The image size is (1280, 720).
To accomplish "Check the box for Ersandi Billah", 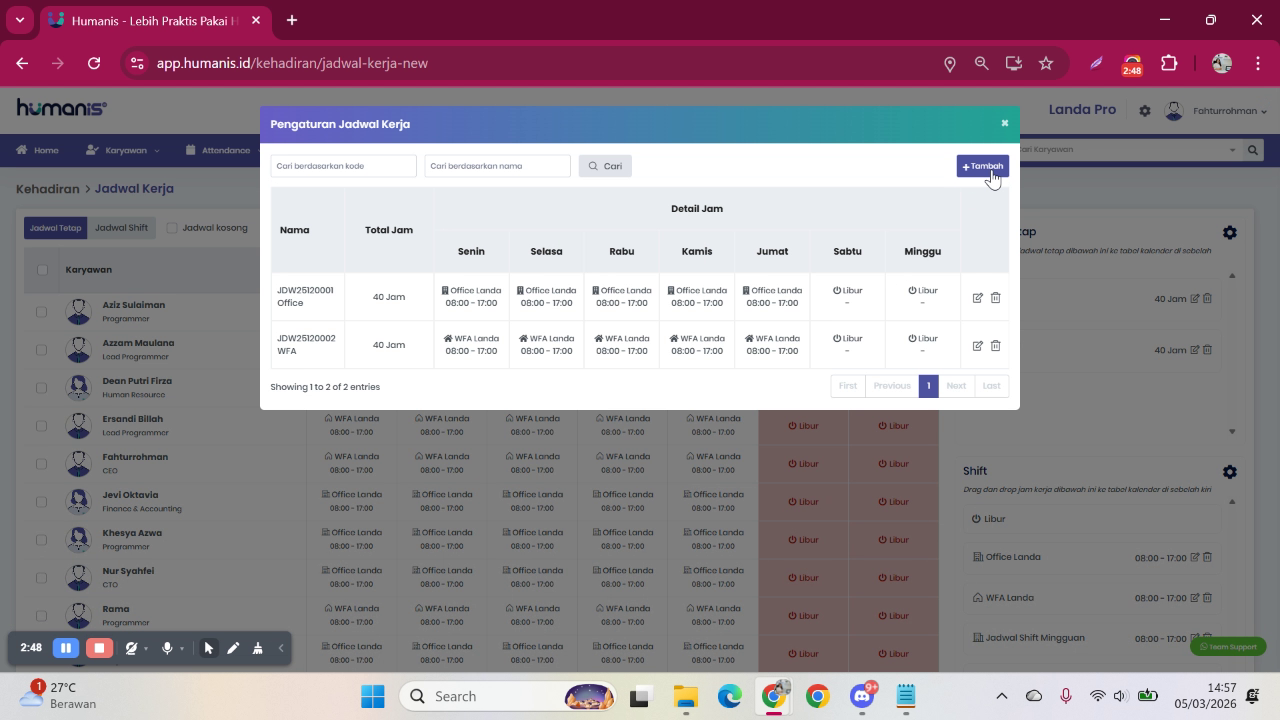I will 42,426.
